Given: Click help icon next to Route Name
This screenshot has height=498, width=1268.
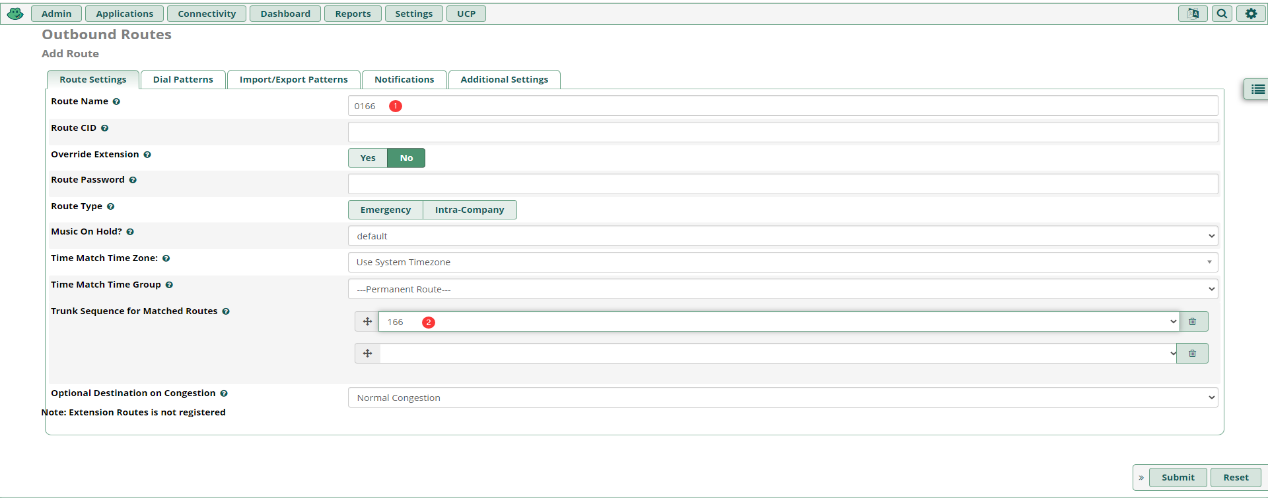Looking at the screenshot, I should click(x=117, y=102).
